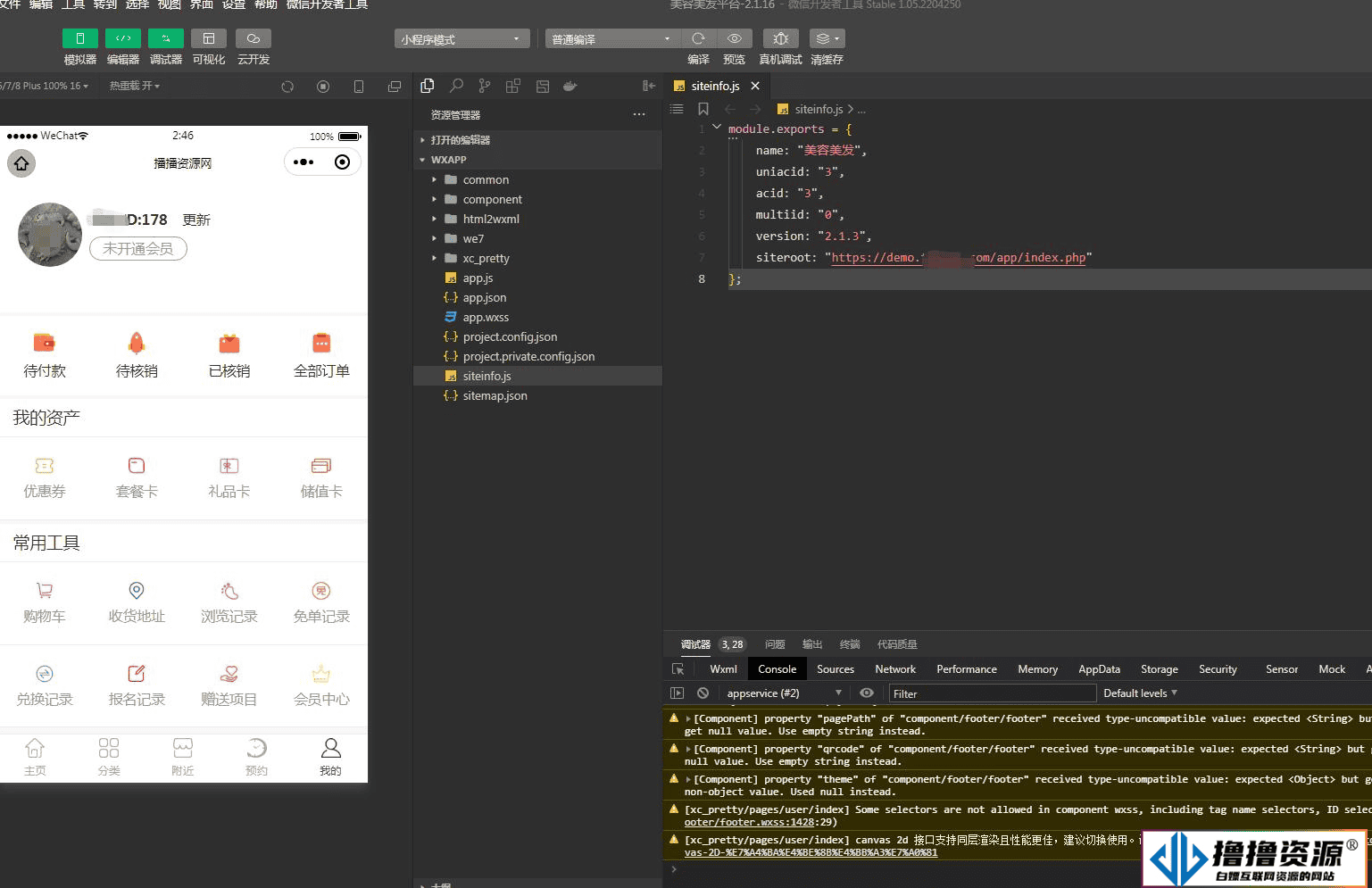Click the siteroot URL link
1372x888 pixels.
click(x=960, y=258)
